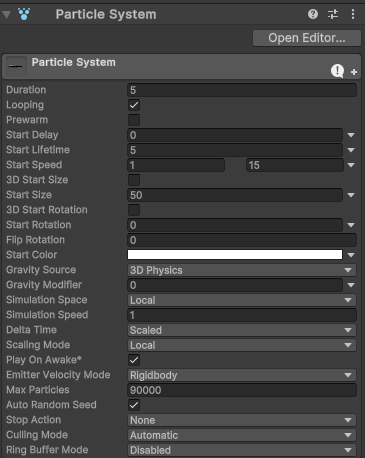
Task: Click the Max Particles label
Action: click(x=38, y=390)
